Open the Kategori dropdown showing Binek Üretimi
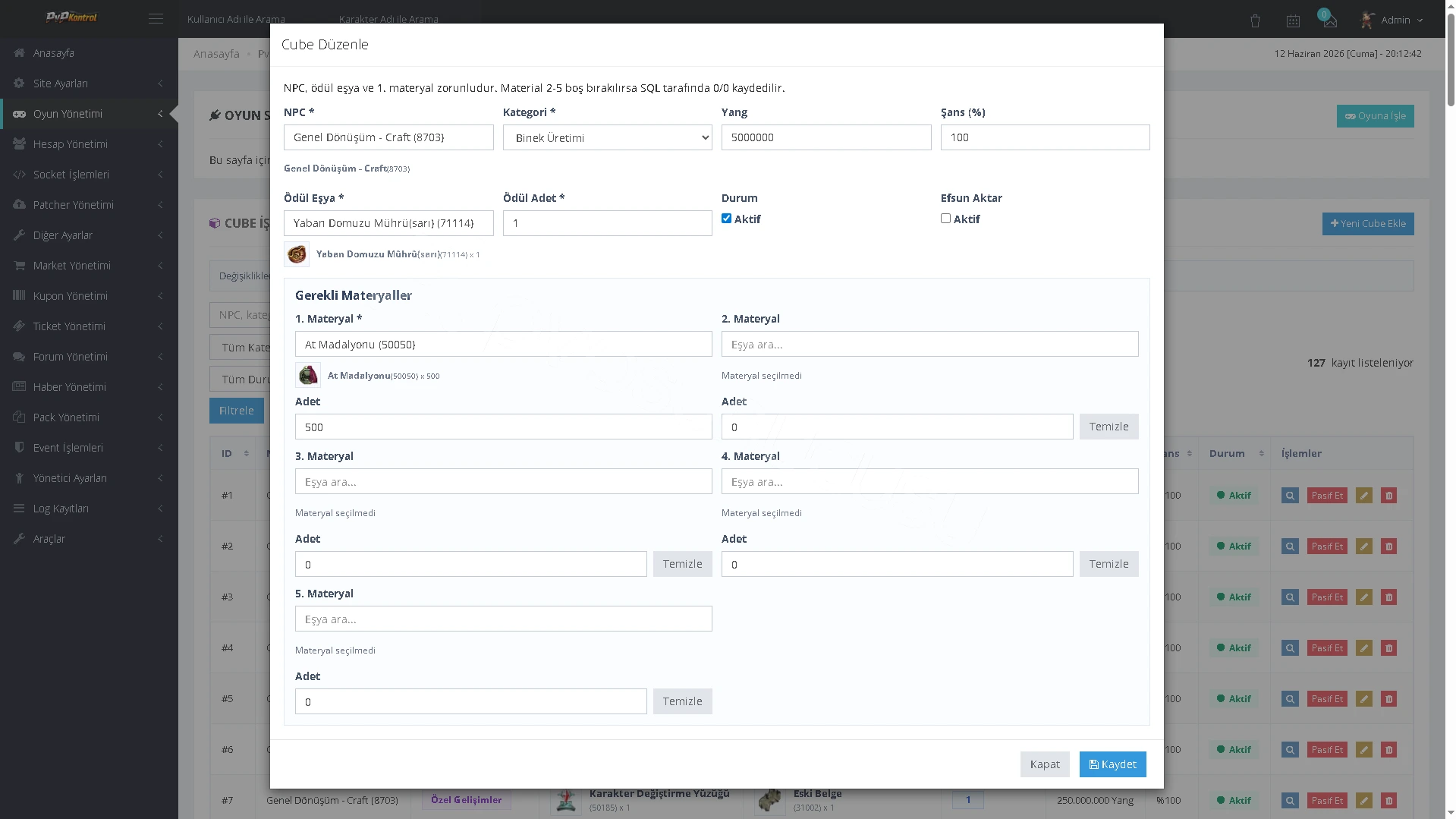Viewport: 1456px width, 819px height. [607, 137]
